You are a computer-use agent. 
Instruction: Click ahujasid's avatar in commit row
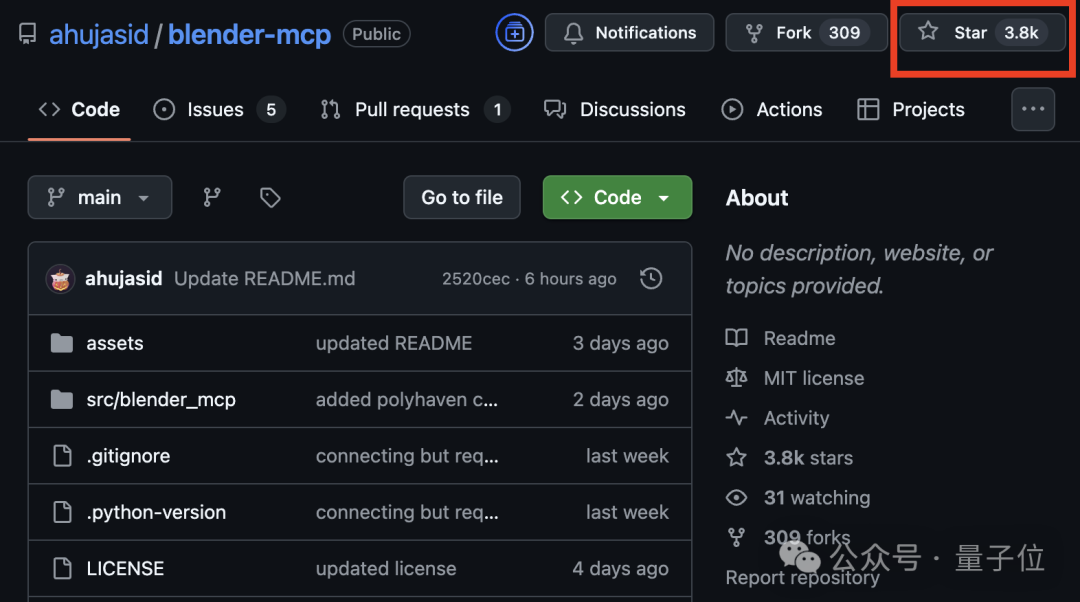click(60, 279)
